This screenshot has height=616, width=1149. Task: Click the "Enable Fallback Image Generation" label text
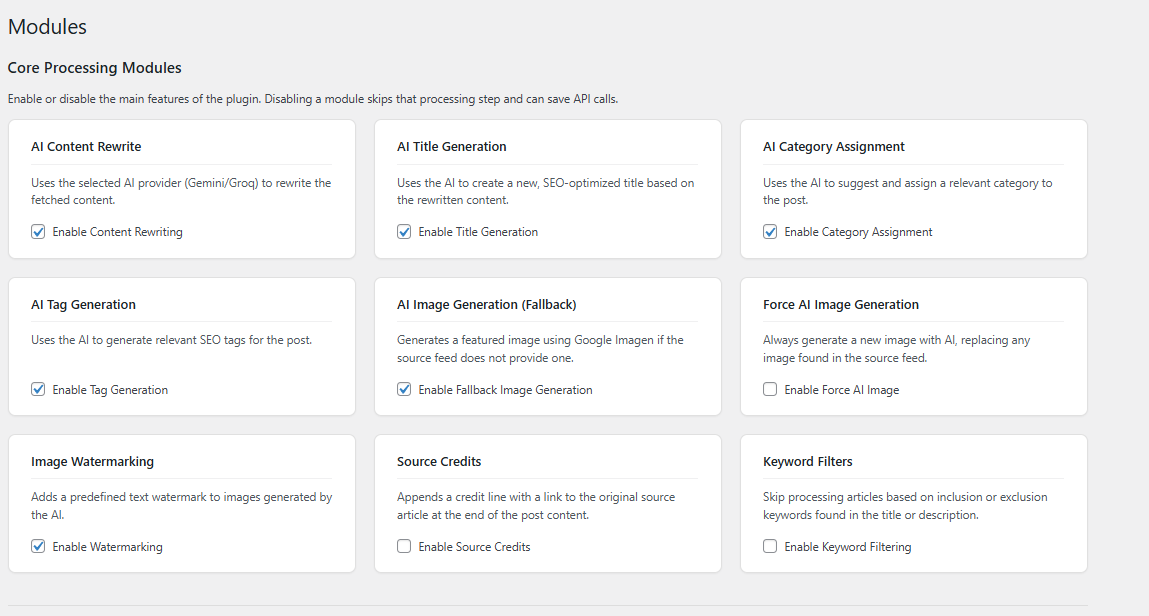[x=505, y=390]
